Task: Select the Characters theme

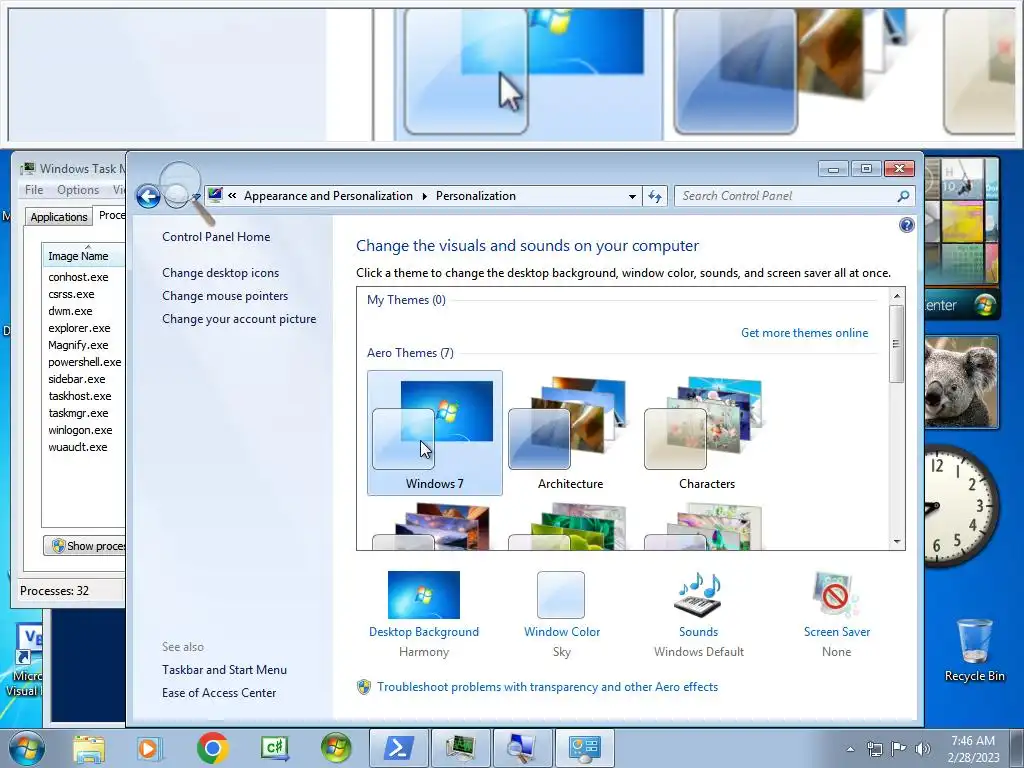Action: click(x=707, y=432)
